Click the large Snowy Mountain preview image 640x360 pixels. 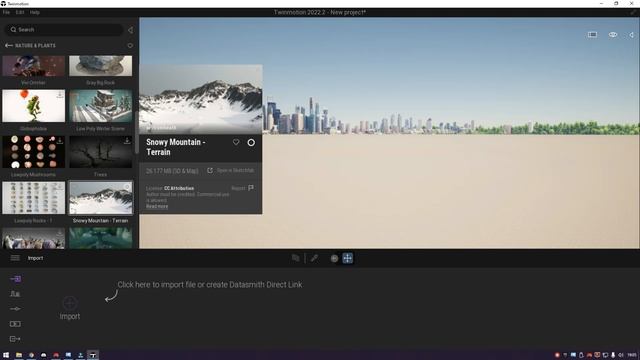point(201,99)
